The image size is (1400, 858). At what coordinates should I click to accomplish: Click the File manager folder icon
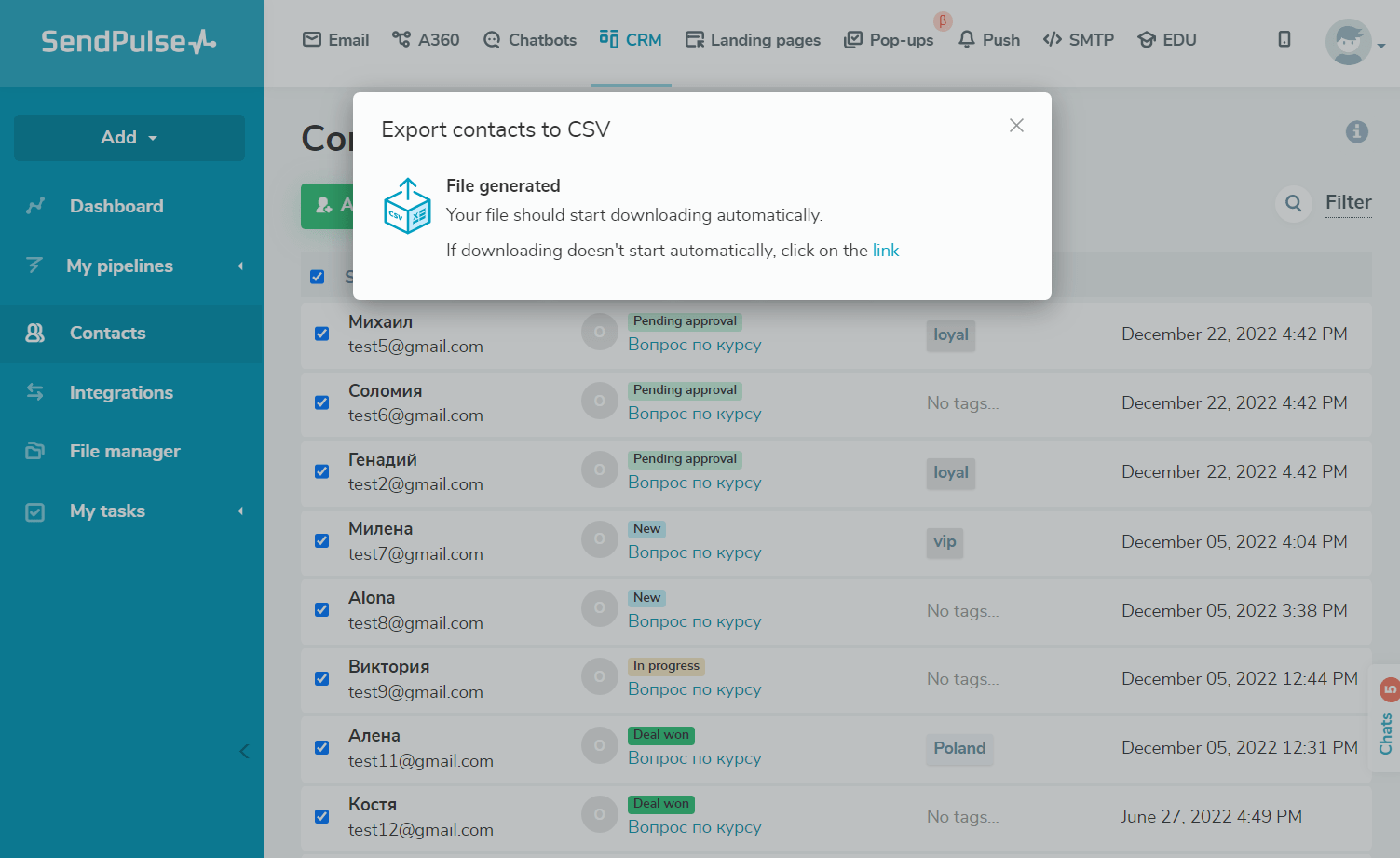(x=35, y=452)
